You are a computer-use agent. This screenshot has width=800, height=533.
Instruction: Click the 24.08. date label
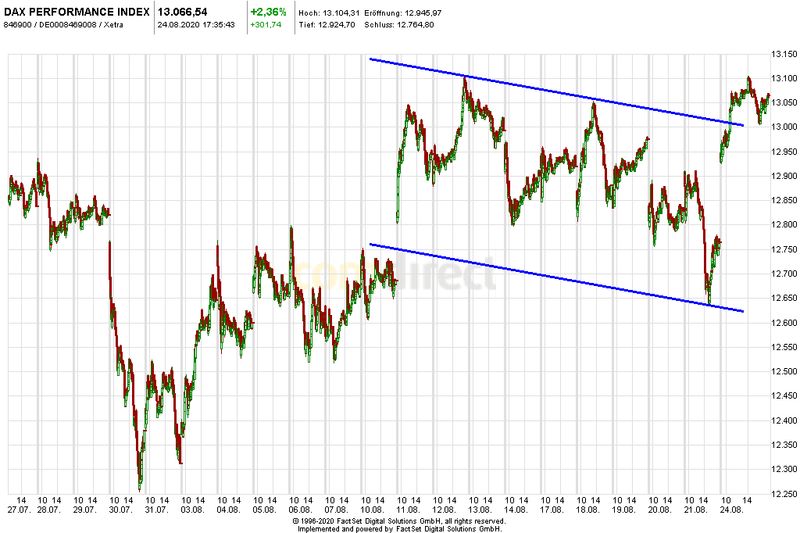pos(731,510)
